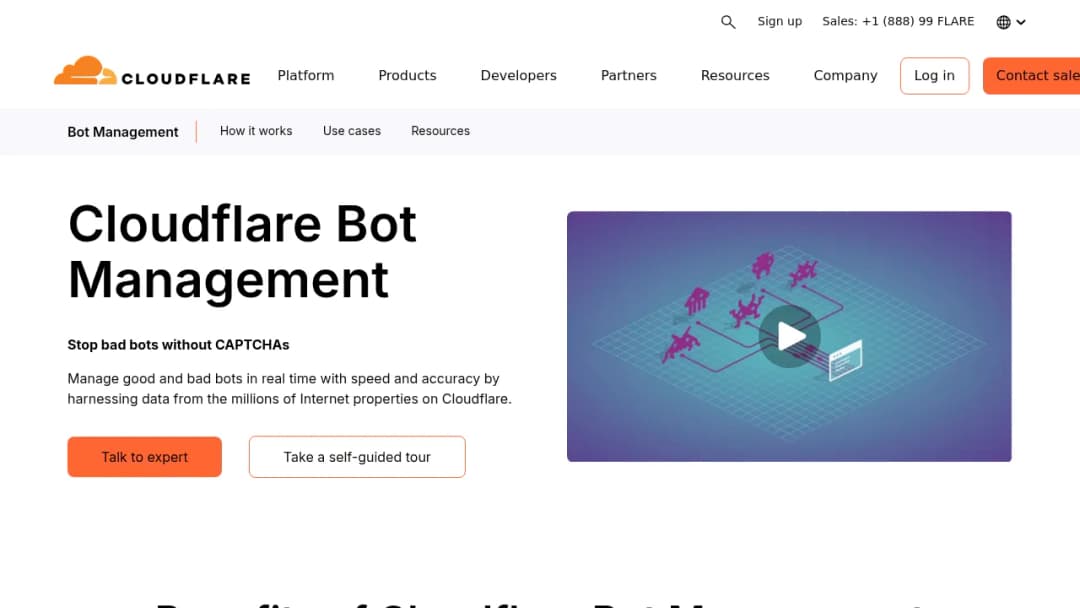
Task: Click the Log in button
Action: point(934,76)
